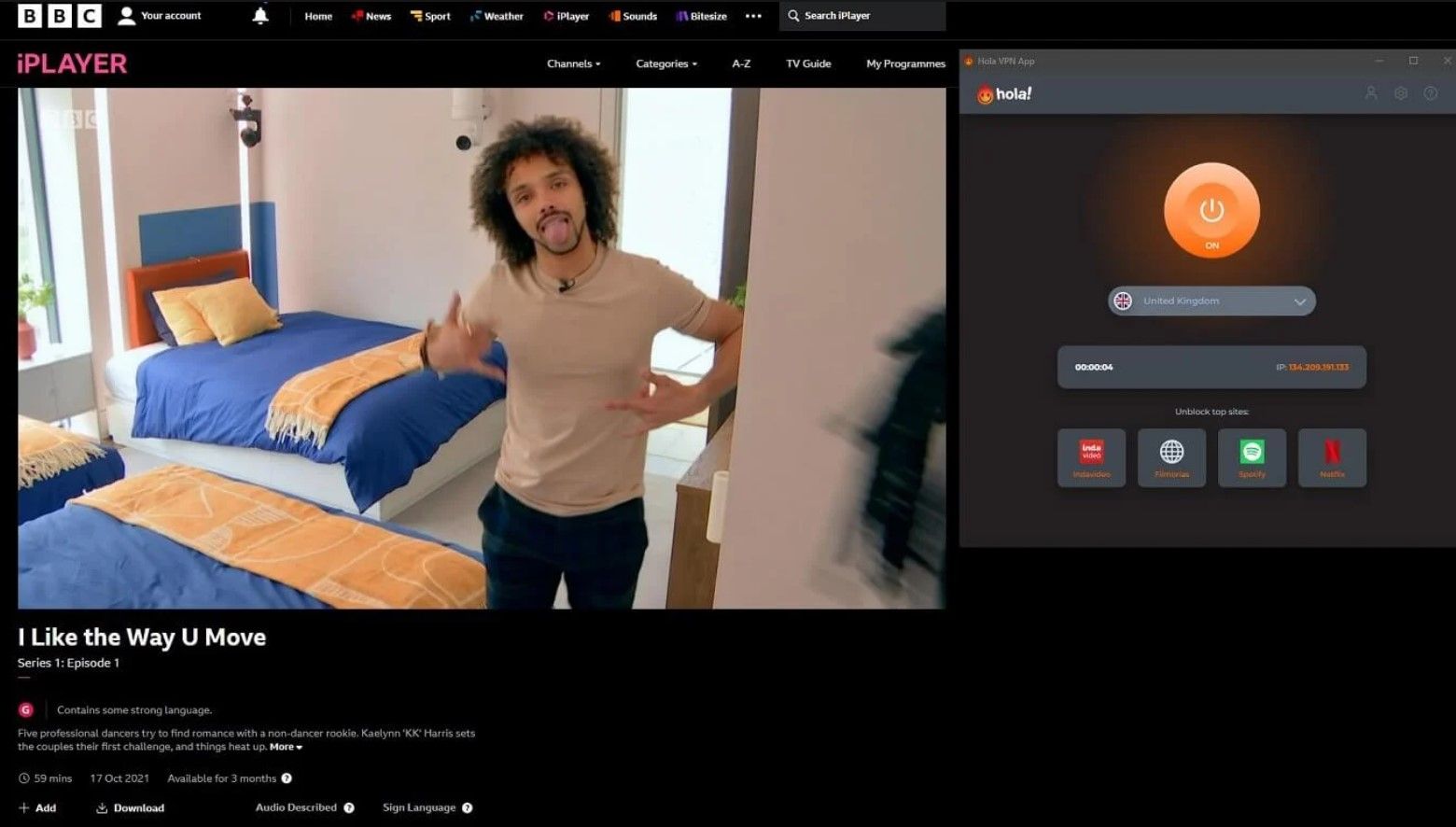Open BBC Weather from top navigation
Viewport: 1456px width, 827px height.
coord(497,16)
